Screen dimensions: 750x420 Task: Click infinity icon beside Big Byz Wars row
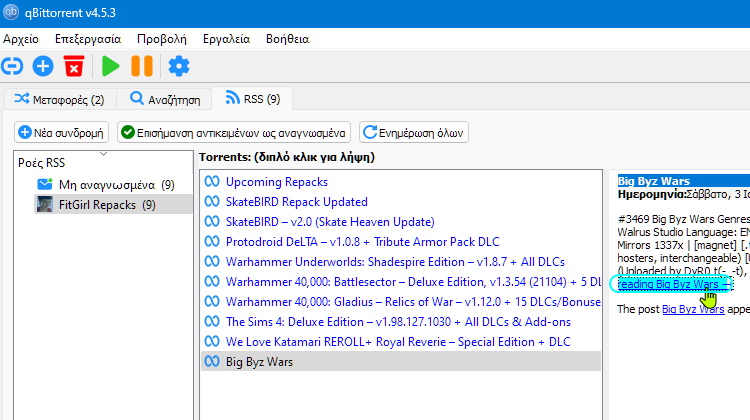[212, 362]
